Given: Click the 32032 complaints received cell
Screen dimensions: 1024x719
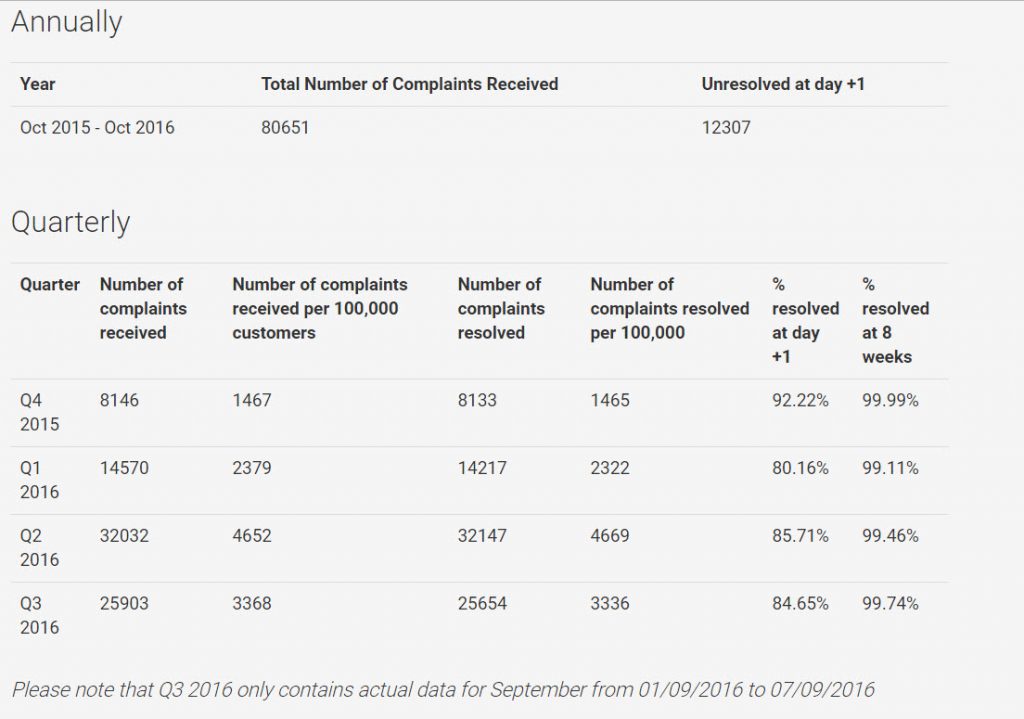Looking at the screenshot, I should pos(124,536).
